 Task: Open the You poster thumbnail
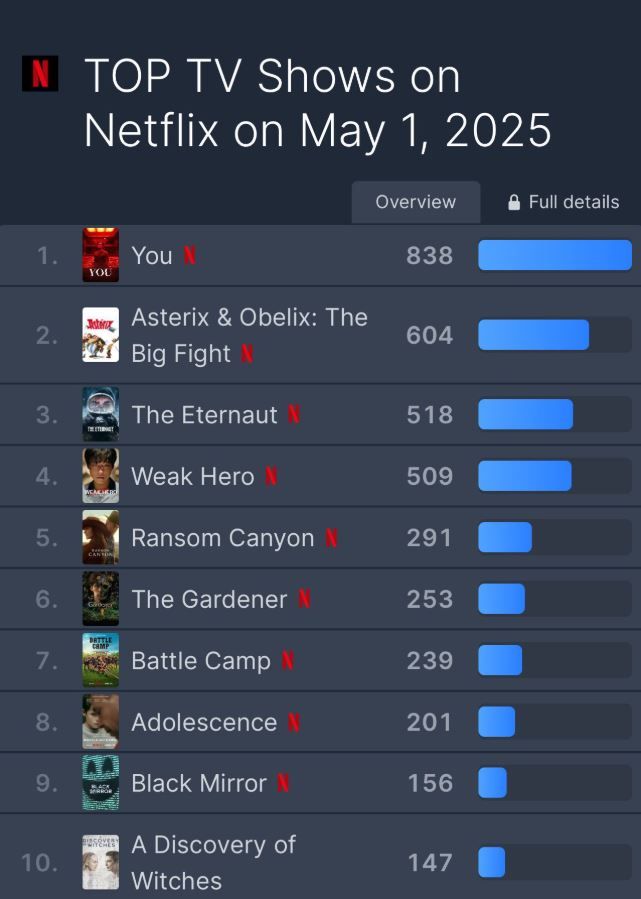click(x=100, y=255)
